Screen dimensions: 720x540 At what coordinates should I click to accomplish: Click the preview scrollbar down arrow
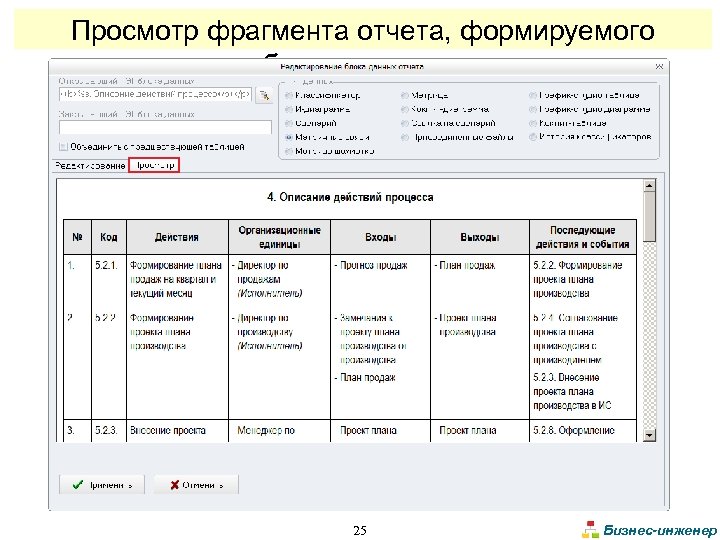tap(649, 435)
